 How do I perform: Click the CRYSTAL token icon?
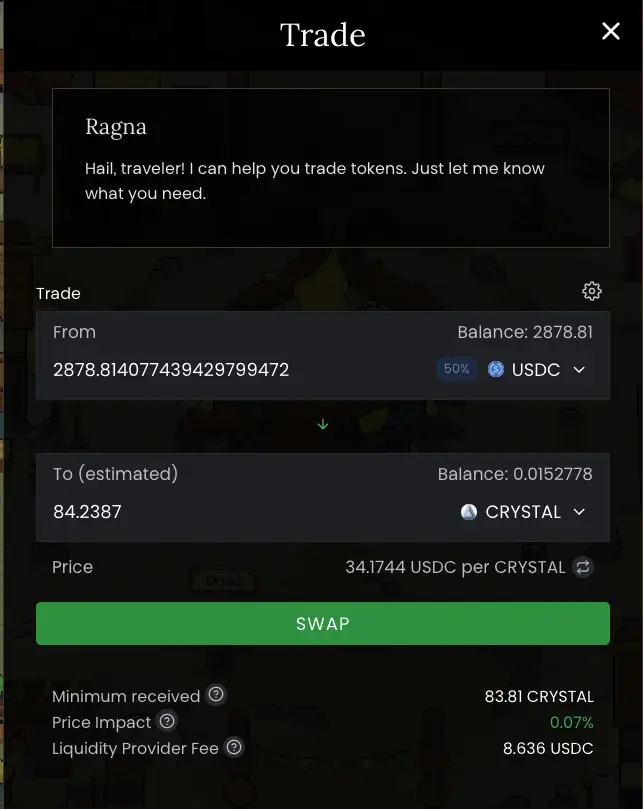[469, 512]
